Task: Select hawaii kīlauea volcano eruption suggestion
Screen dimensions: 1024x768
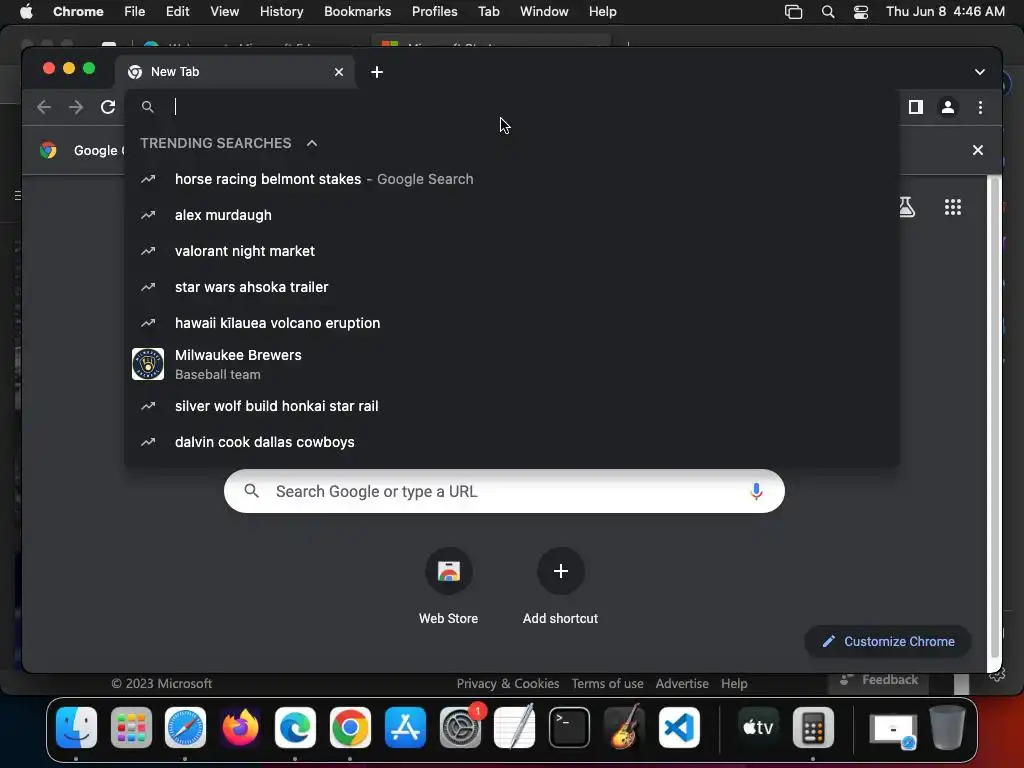Action: (x=512, y=323)
